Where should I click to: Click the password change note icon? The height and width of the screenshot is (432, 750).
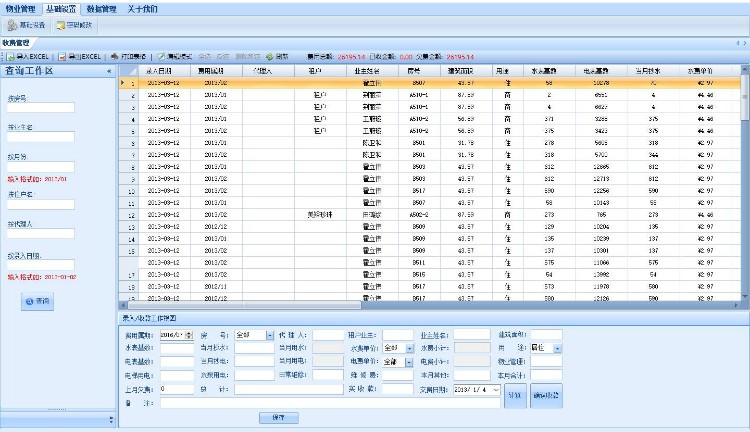(60, 25)
